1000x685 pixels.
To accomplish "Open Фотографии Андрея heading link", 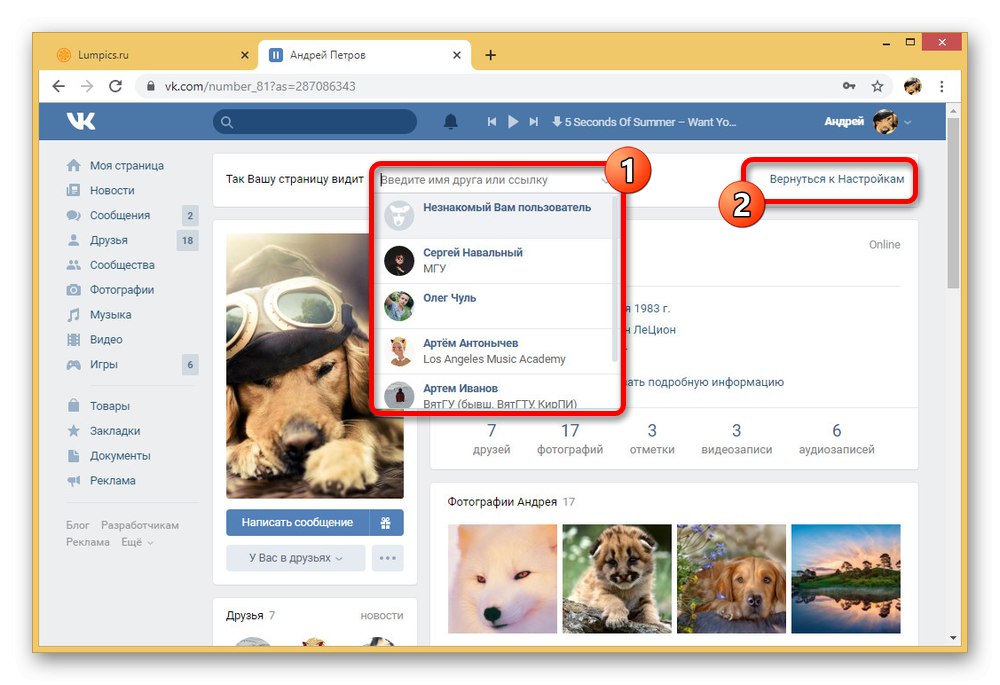I will [502, 502].
